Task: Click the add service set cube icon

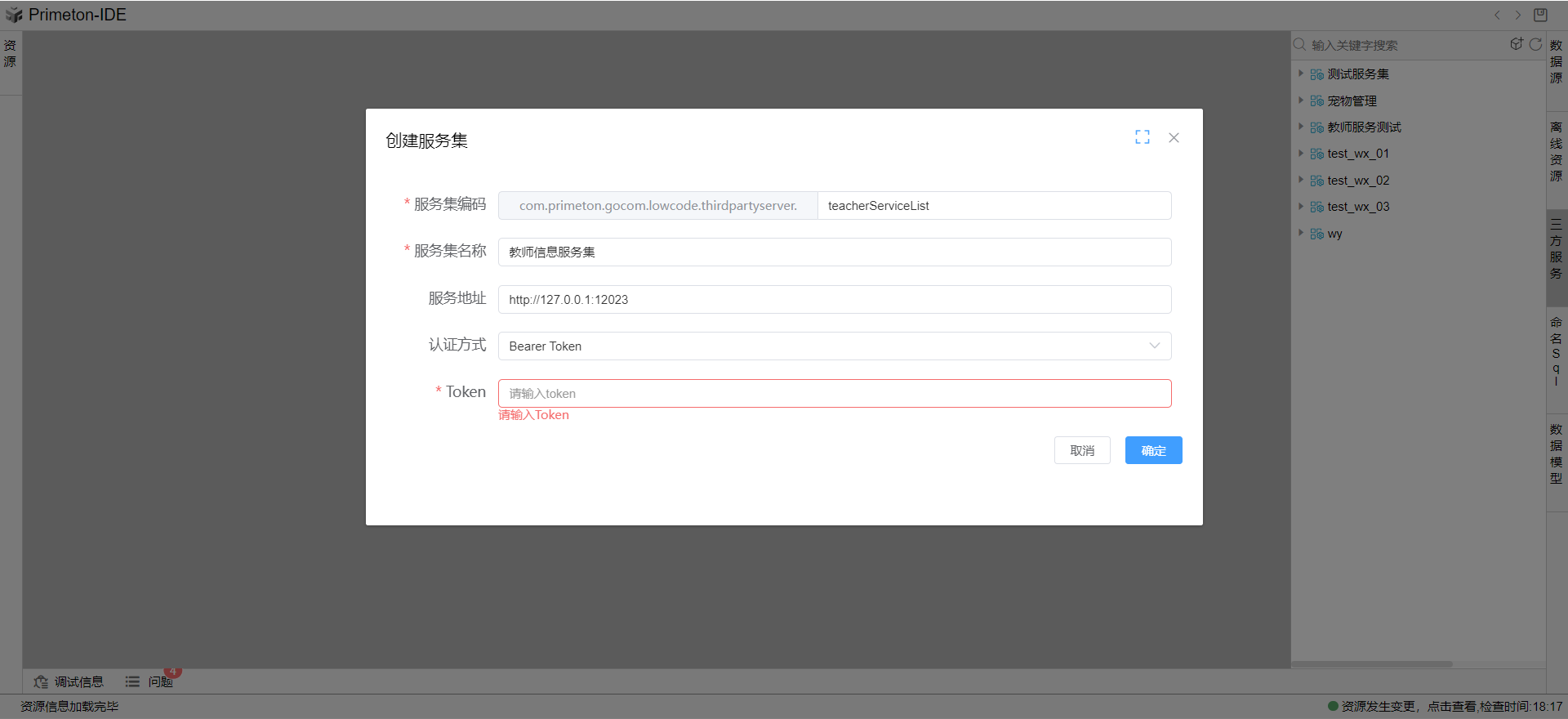Action: 1516,44
